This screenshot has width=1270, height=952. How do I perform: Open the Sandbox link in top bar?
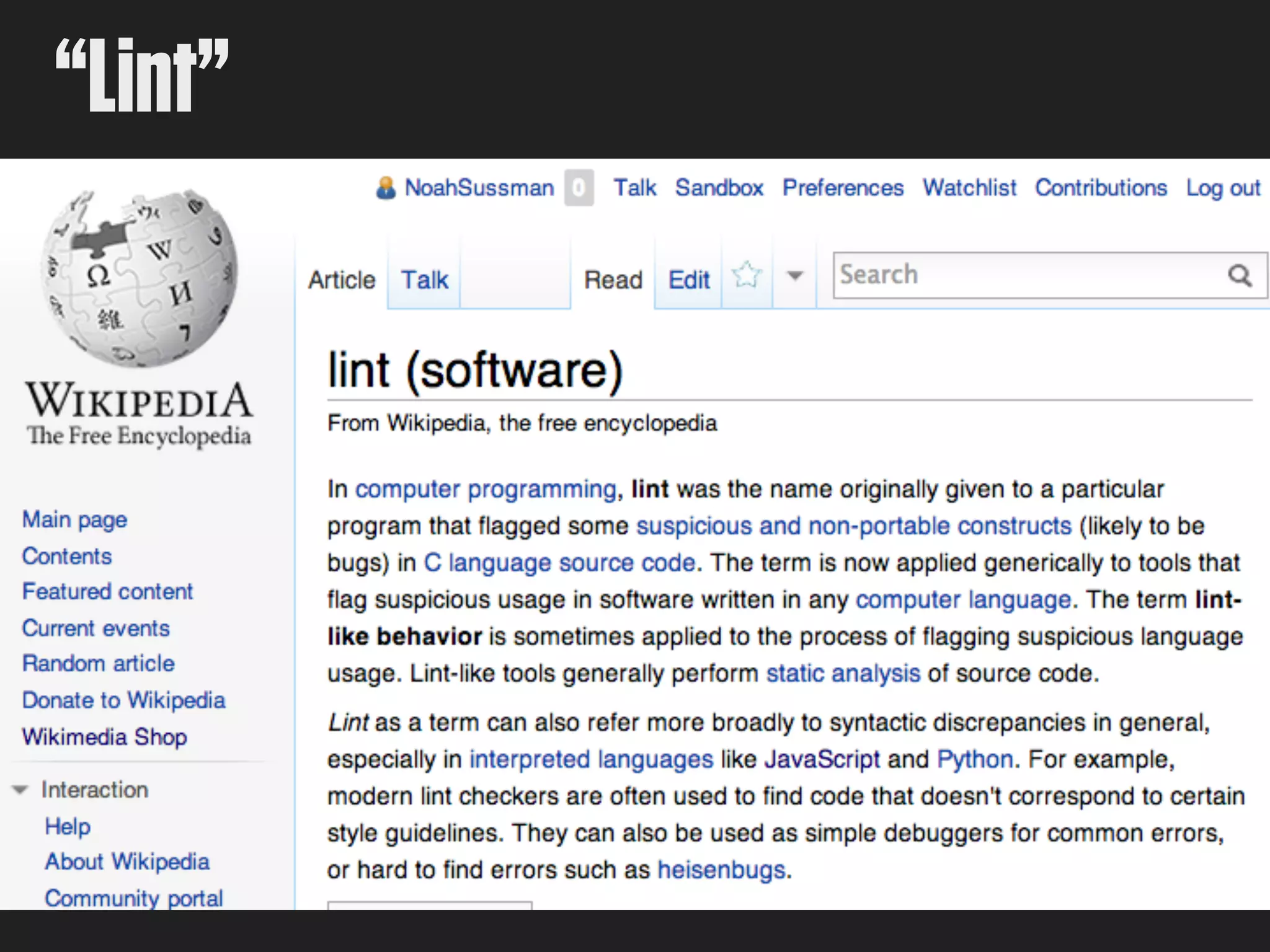click(719, 188)
